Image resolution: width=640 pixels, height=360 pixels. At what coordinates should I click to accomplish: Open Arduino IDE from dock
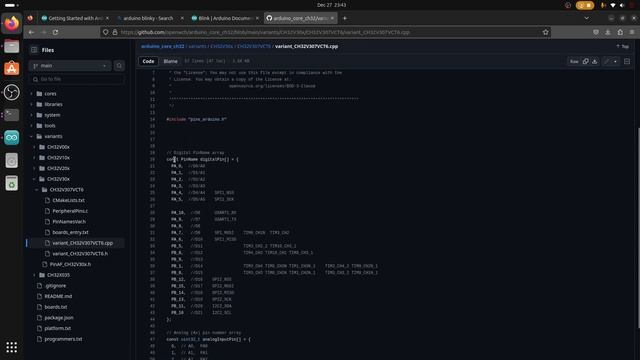pos(11,138)
